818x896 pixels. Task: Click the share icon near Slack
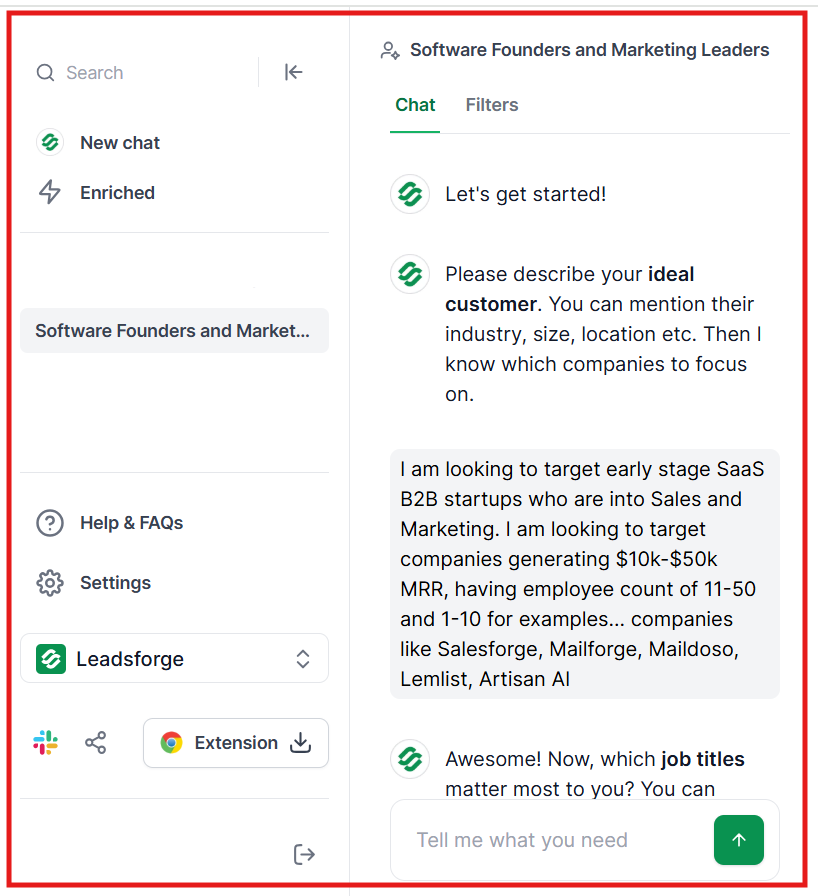pyautogui.click(x=96, y=743)
